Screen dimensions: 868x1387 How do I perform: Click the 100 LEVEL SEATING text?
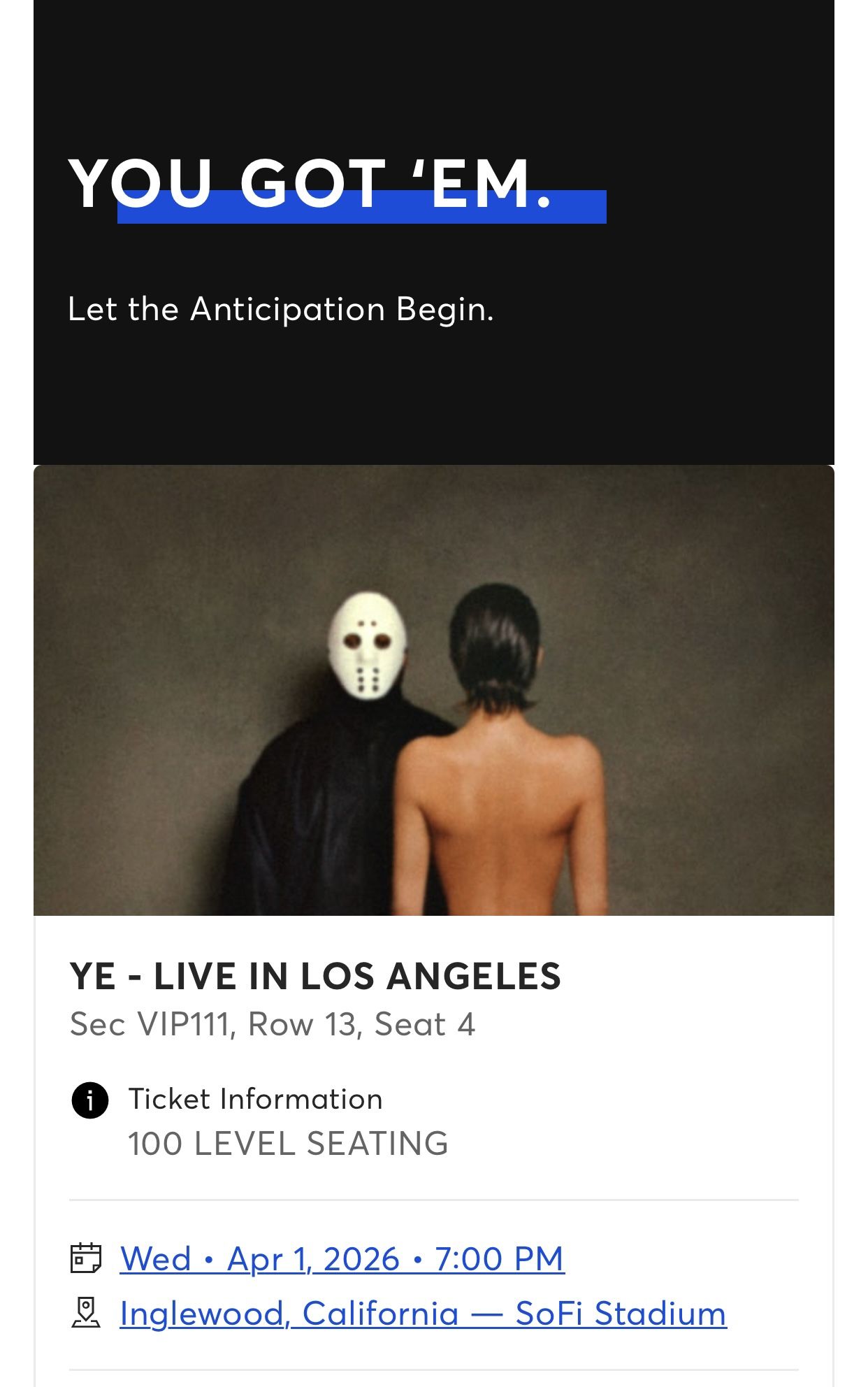coord(288,1144)
